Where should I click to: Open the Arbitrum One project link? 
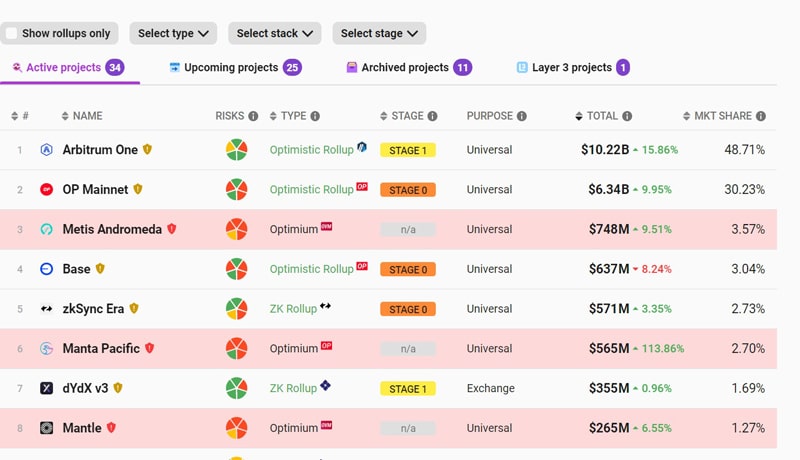(x=100, y=149)
